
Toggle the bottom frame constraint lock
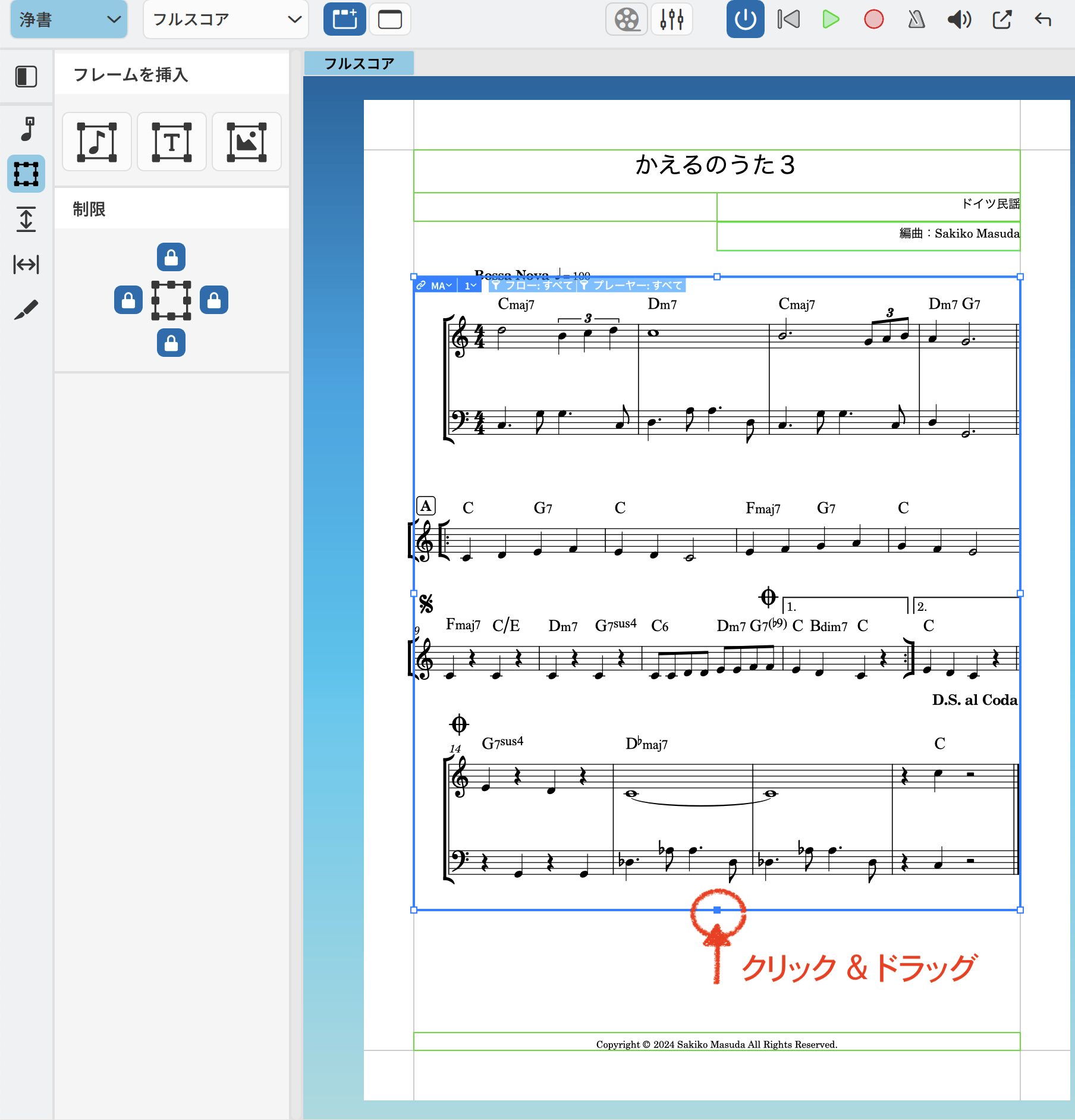[171, 343]
